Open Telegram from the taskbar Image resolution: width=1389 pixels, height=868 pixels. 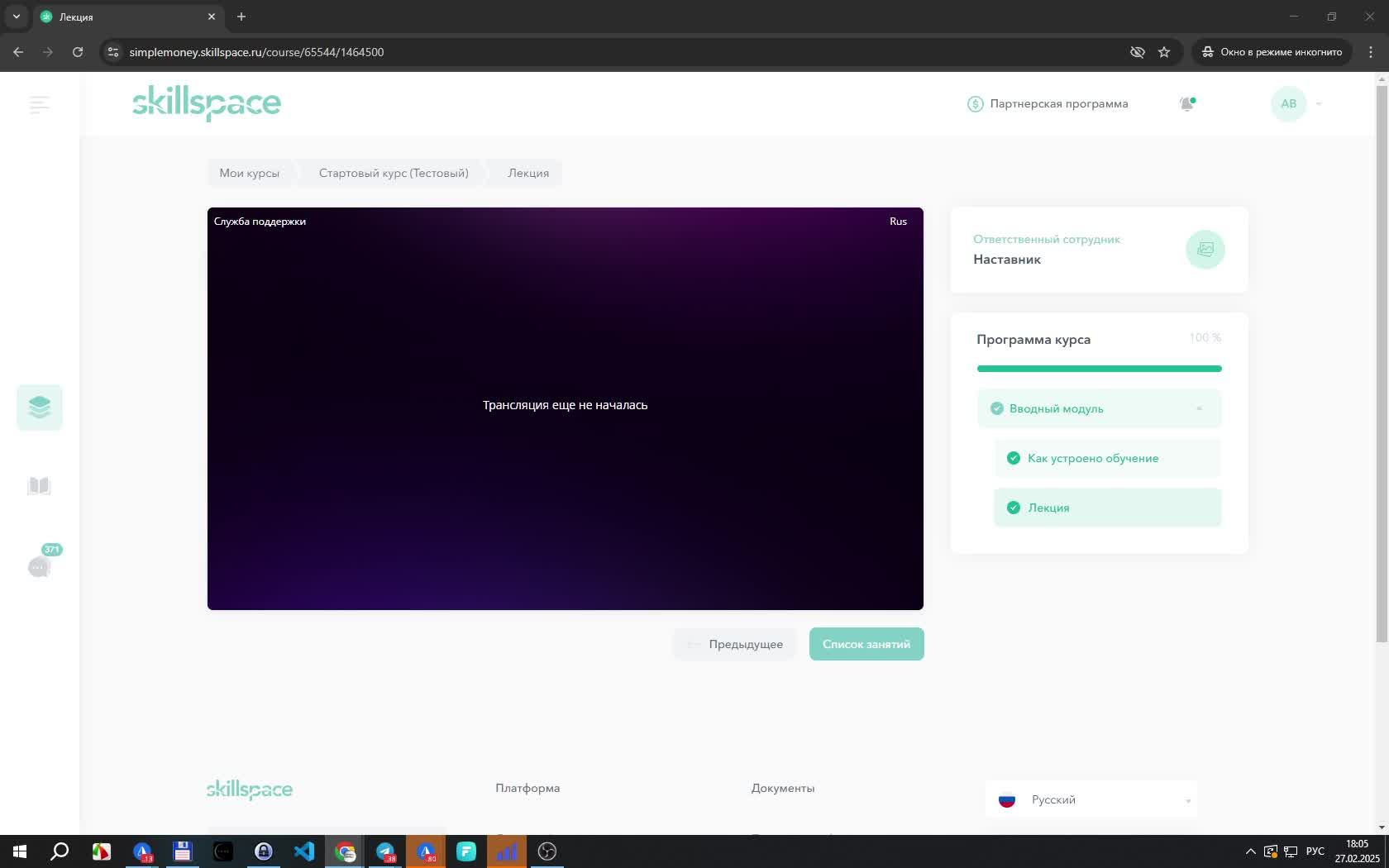(x=385, y=851)
